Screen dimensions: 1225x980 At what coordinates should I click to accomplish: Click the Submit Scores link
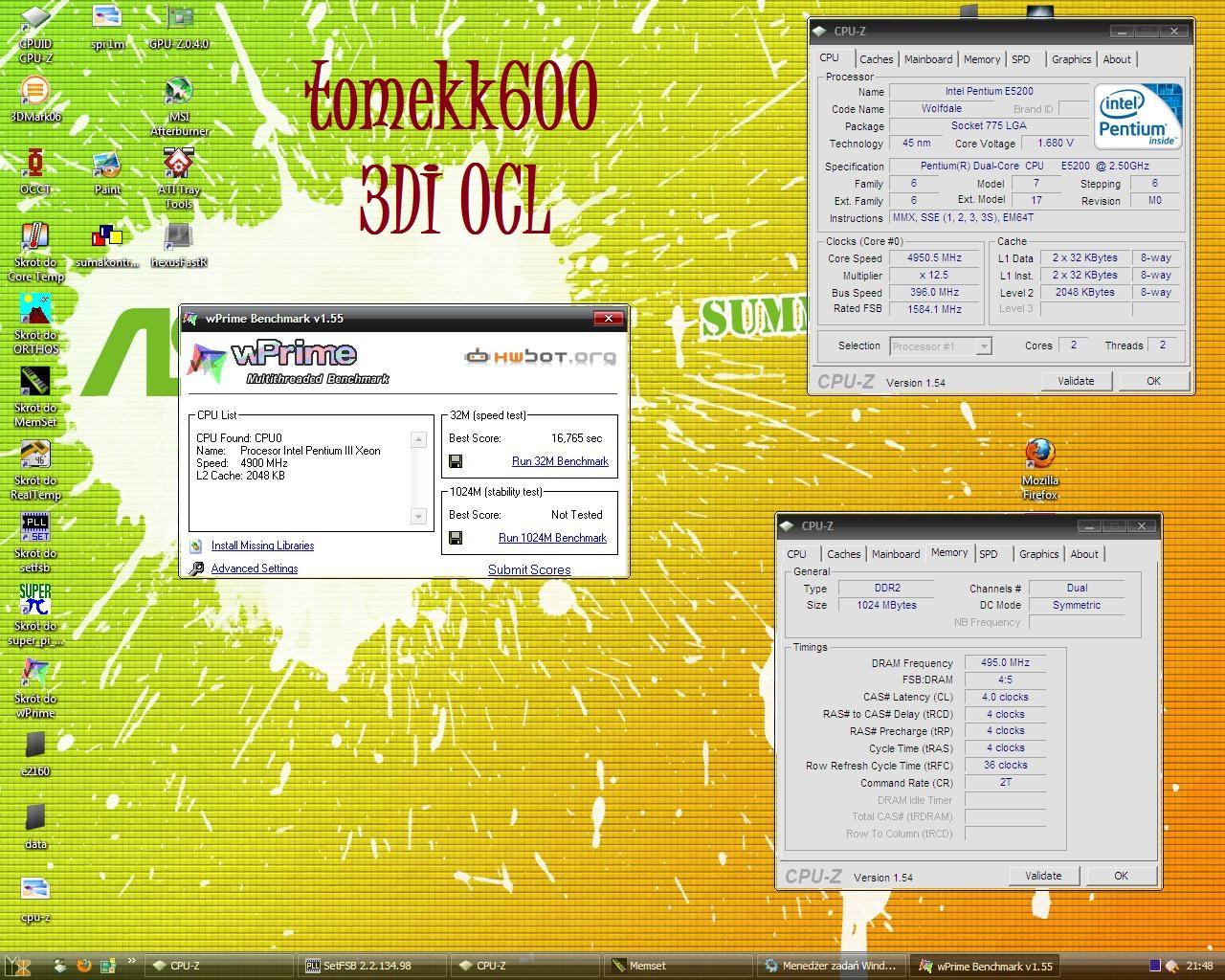[x=529, y=569]
